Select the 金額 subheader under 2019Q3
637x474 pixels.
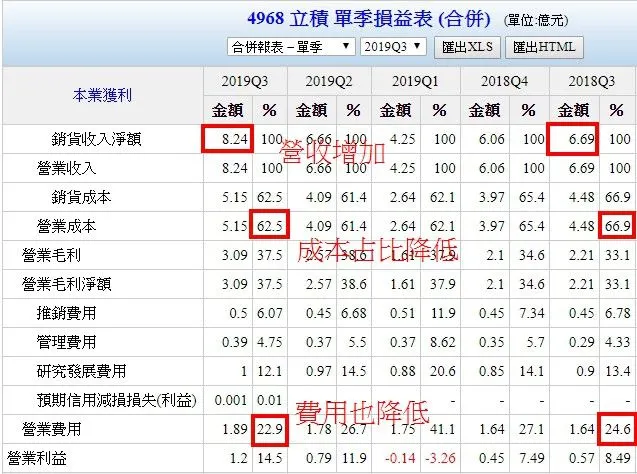coord(228,110)
